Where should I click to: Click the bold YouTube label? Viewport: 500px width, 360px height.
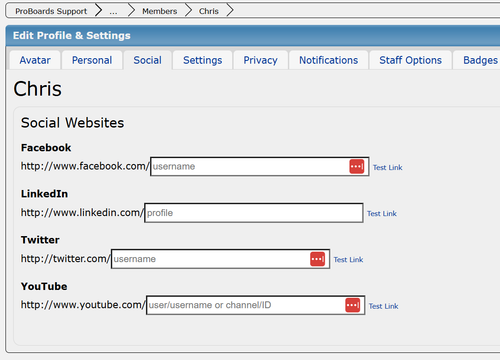point(44,286)
